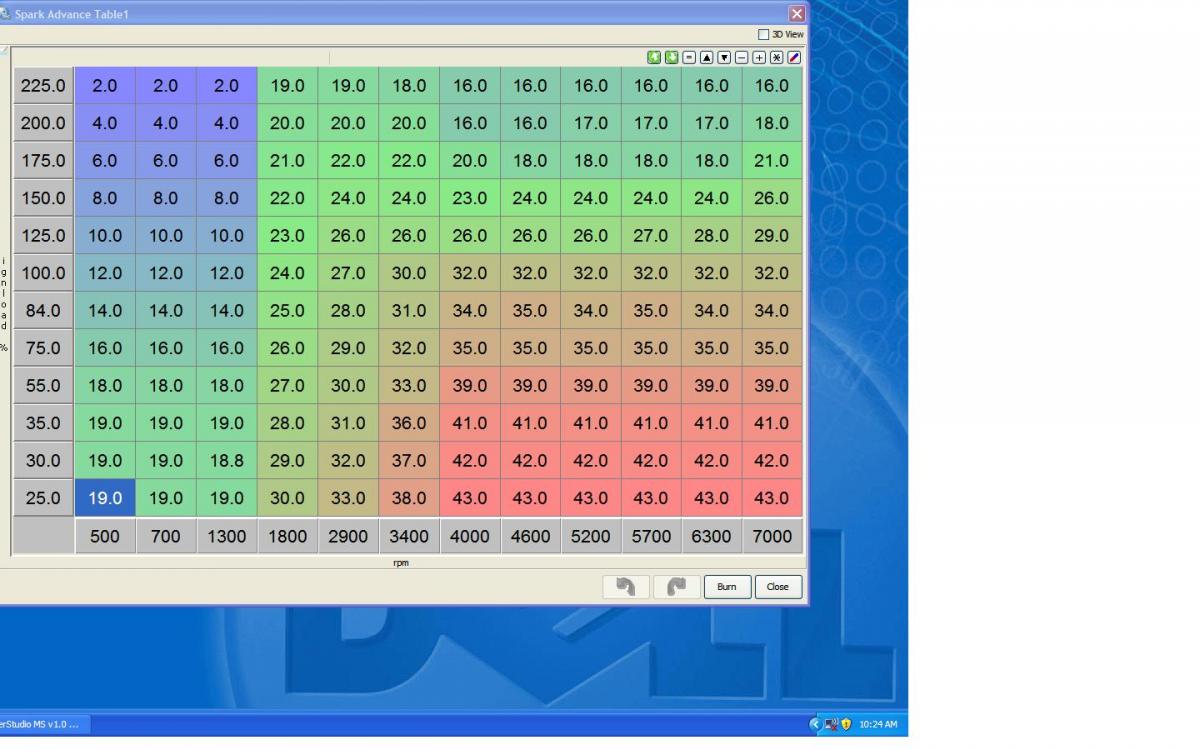Select the 150.0 load row header
1200x750 pixels.
[x=43, y=198]
